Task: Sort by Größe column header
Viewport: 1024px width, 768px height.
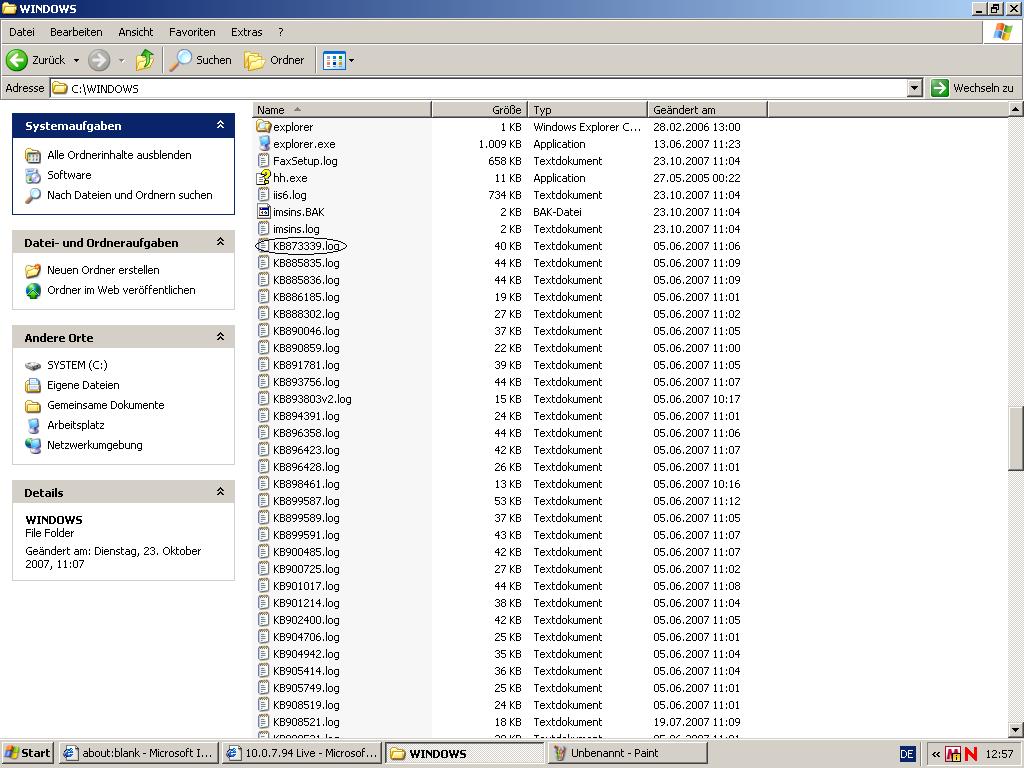Action: click(479, 110)
